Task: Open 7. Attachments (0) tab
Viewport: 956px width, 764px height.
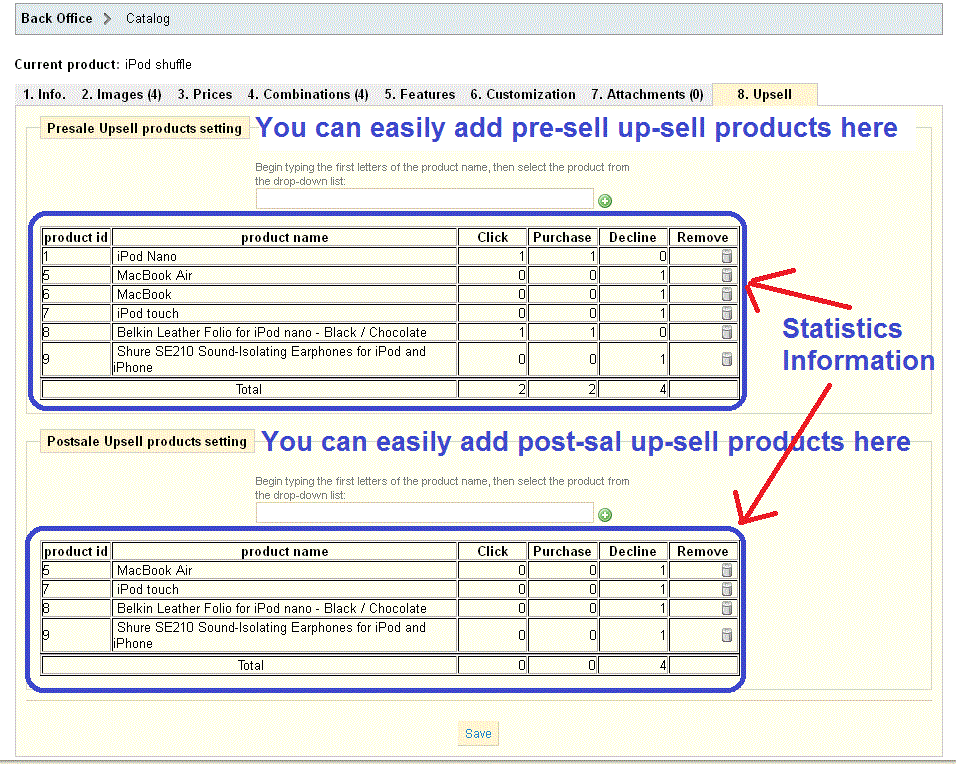Action: pyautogui.click(x=647, y=95)
